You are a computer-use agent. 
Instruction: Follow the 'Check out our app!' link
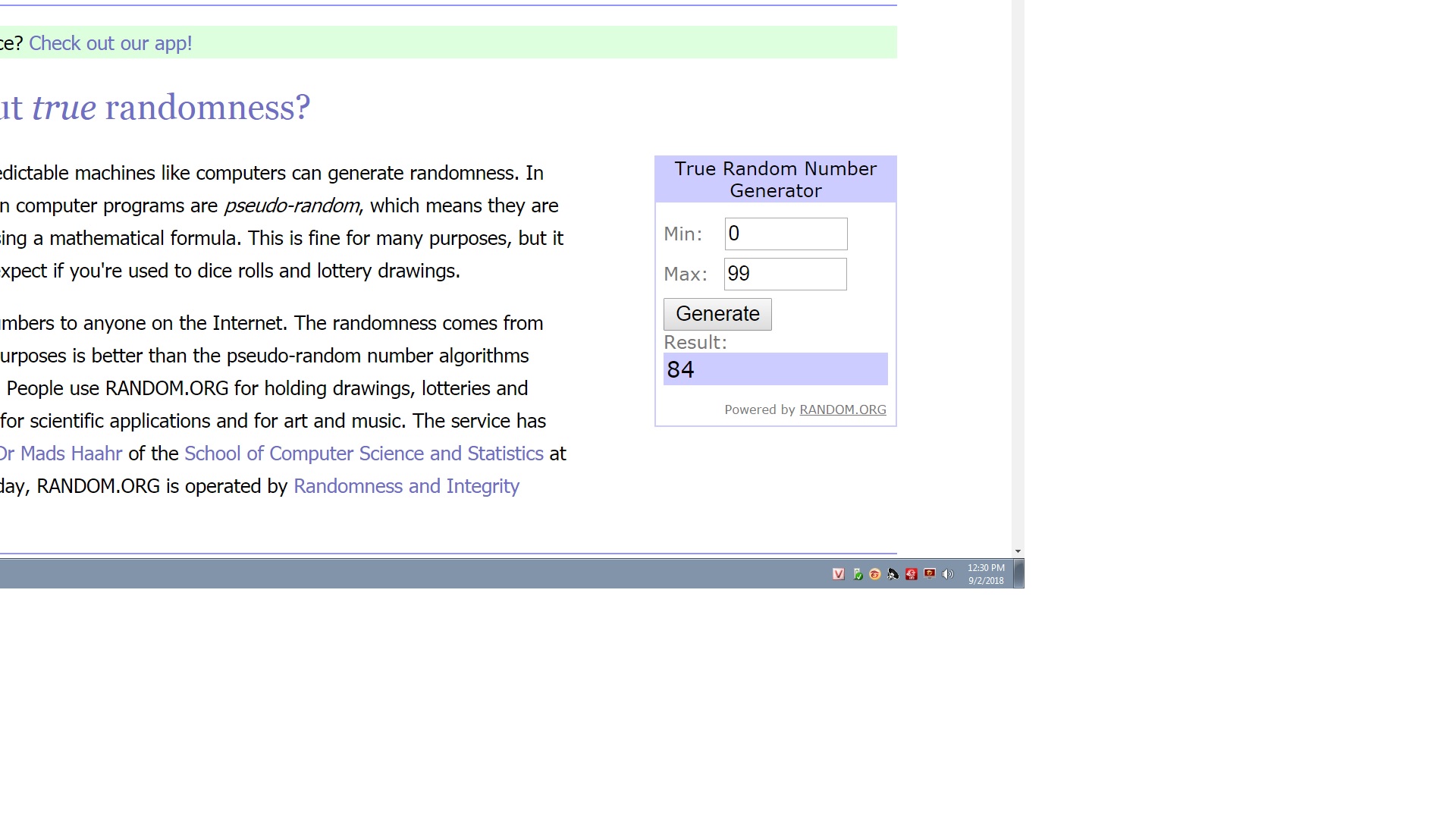pos(111,43)
